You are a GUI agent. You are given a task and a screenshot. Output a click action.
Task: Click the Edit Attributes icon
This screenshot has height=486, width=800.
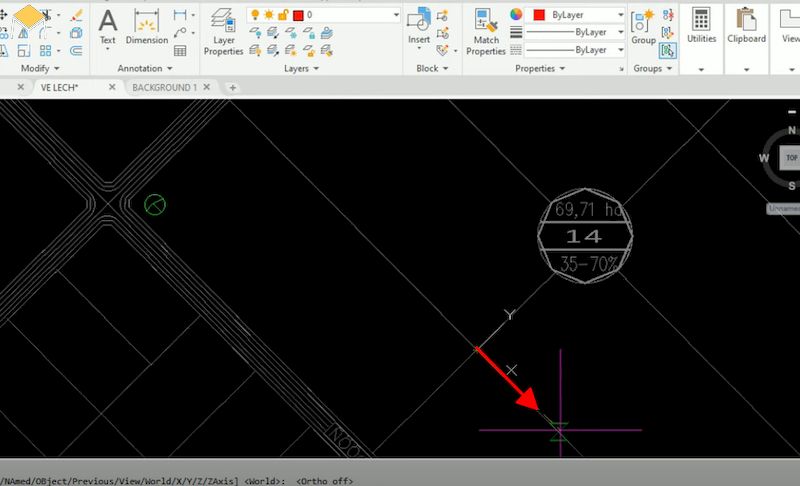[442, 50]
